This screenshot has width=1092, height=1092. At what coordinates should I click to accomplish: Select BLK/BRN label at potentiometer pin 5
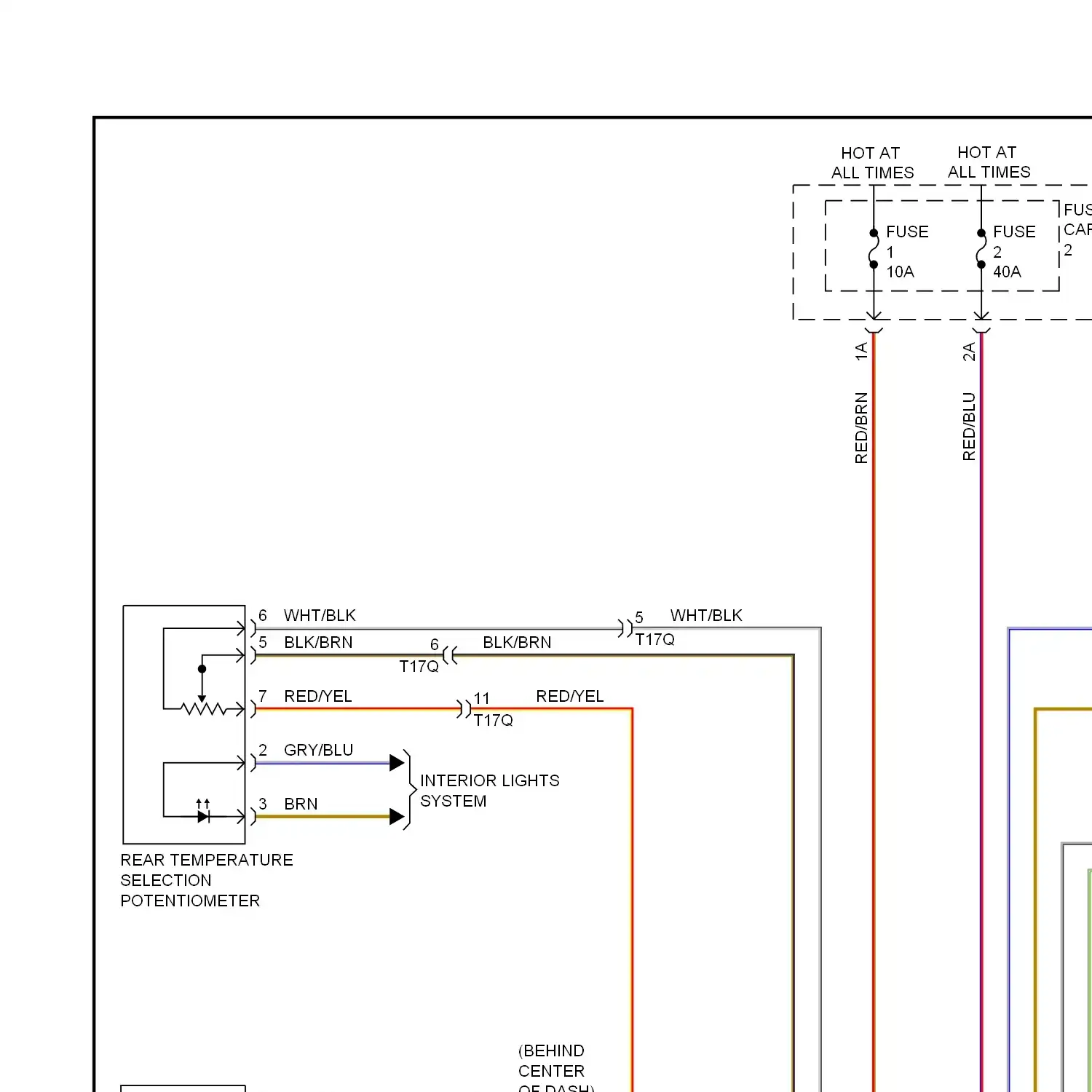pos(318,642)
